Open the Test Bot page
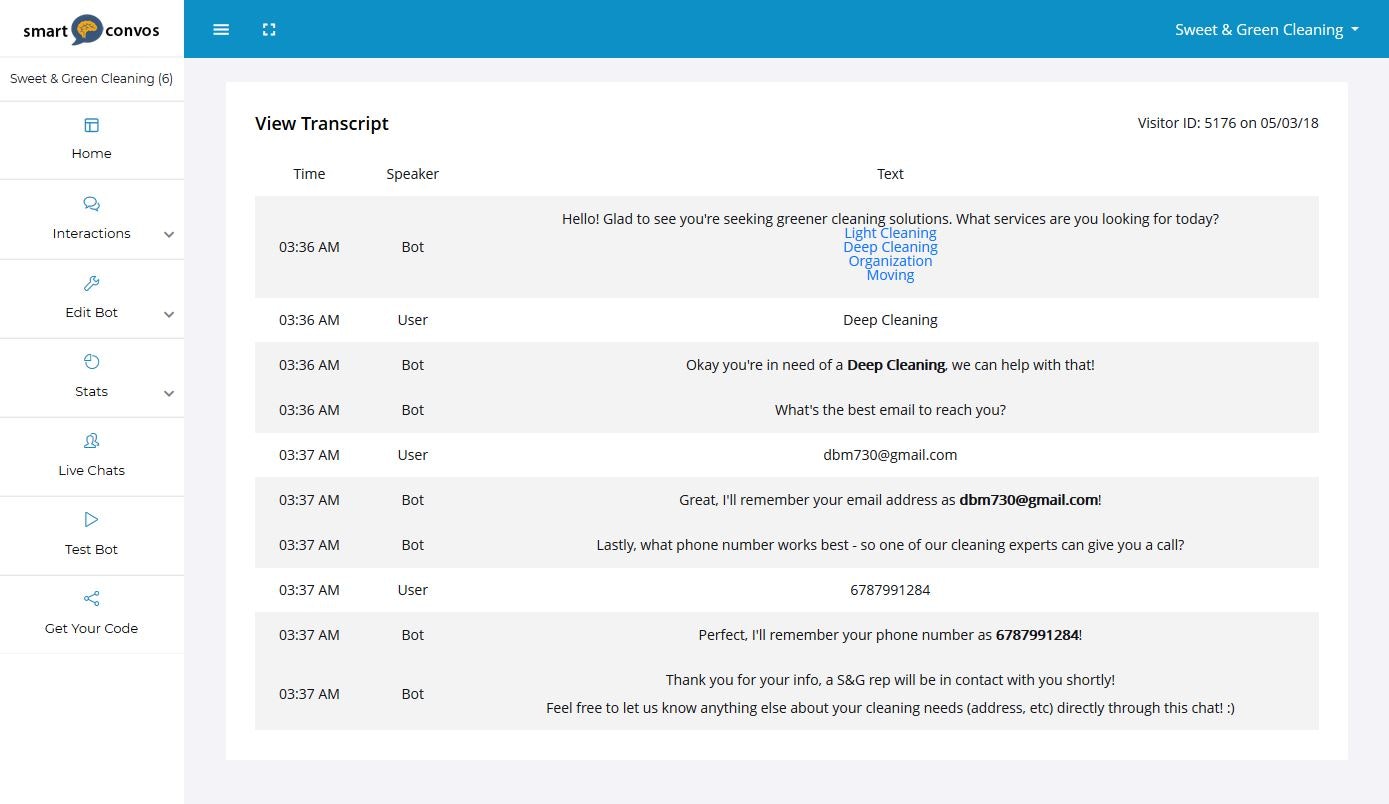The image size is (1389, 804). click(91, 549)
